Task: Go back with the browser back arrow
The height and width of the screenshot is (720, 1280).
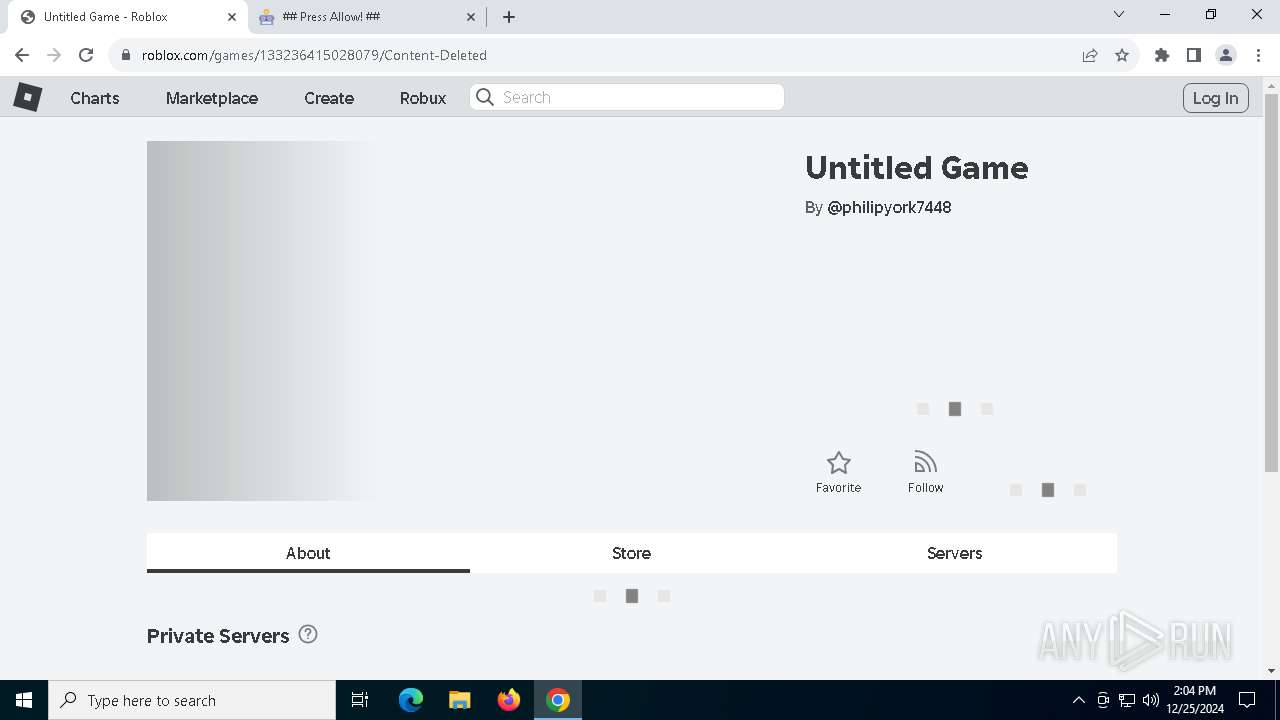Action: tap(22, 55)
